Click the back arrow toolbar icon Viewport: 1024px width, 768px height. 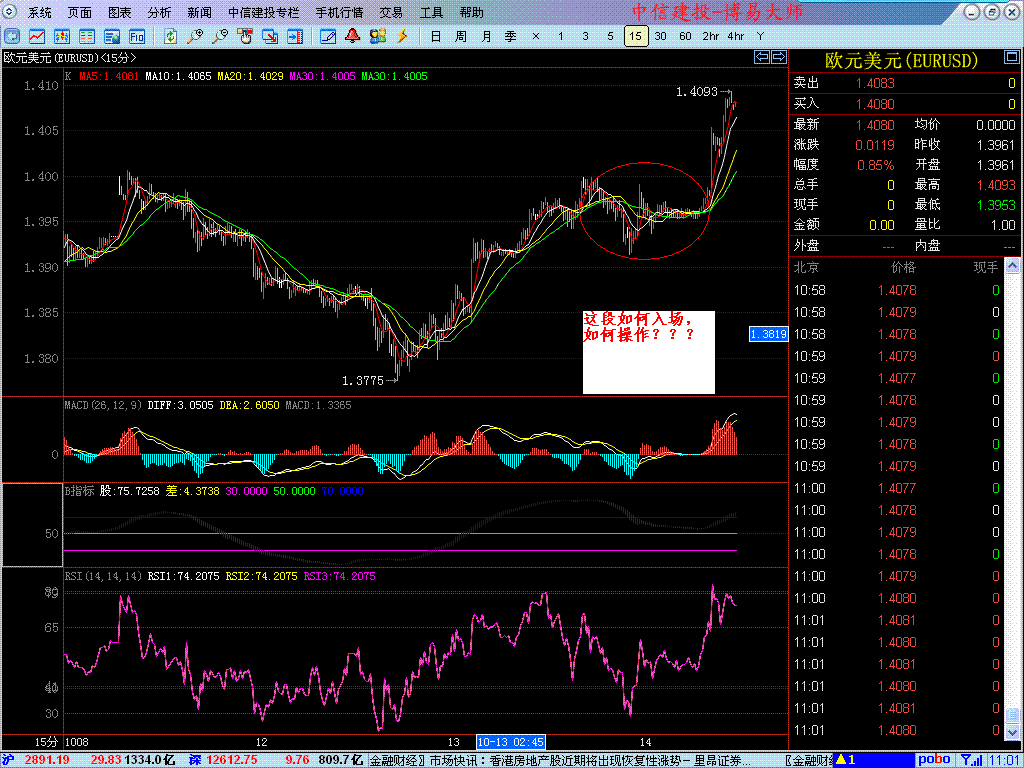point(12,37)
